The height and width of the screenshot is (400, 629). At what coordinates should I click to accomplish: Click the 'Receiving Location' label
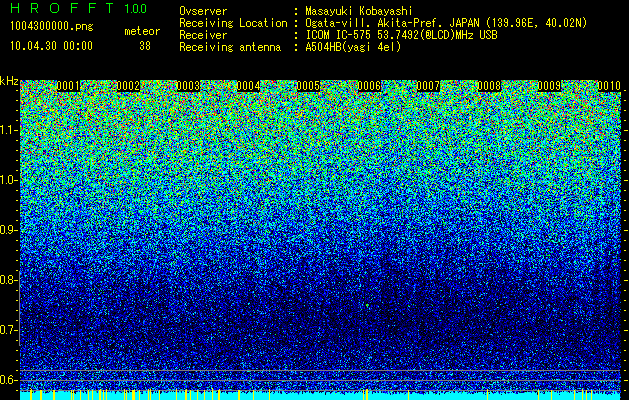click(233, 23)
